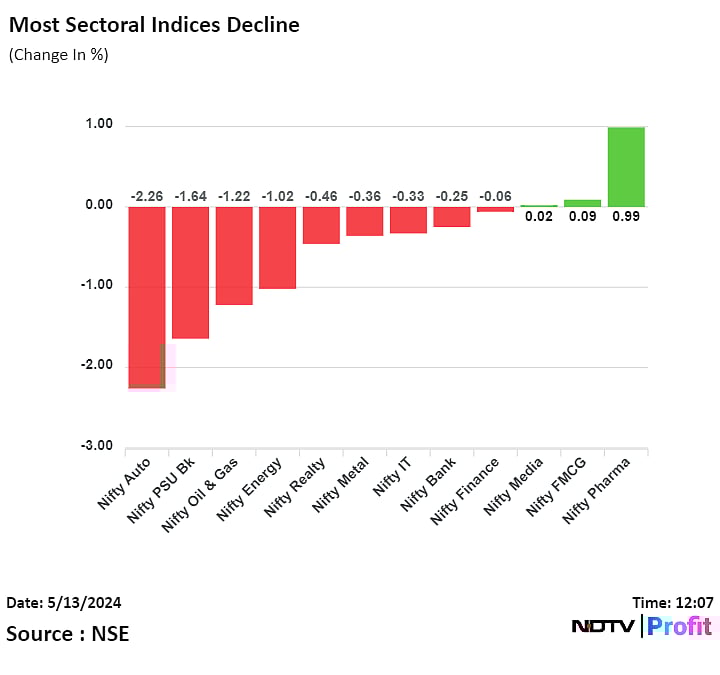Click the -2.26 value label
The height and width of the screenshot is (675, 720).
click(146, 196)
